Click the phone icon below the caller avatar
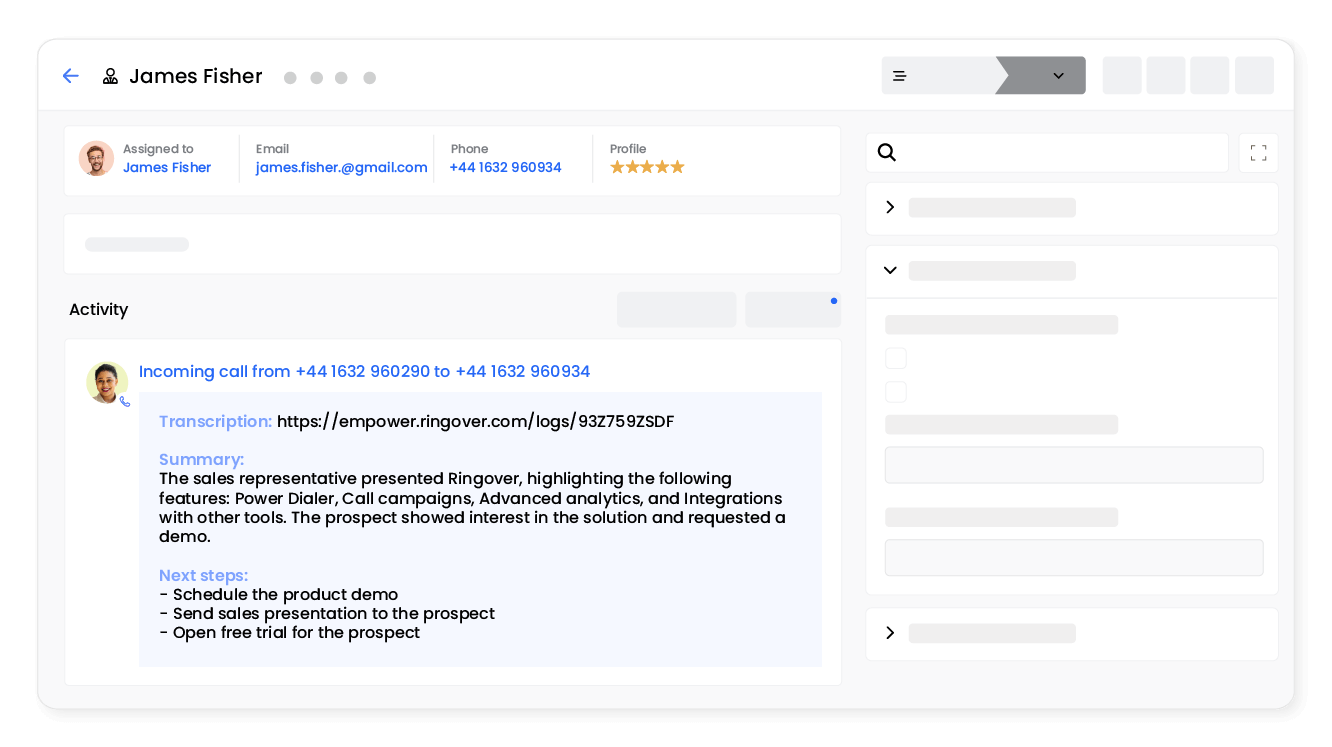The height and width of the screenshot is (747, 1332). (x=124, y=401)
